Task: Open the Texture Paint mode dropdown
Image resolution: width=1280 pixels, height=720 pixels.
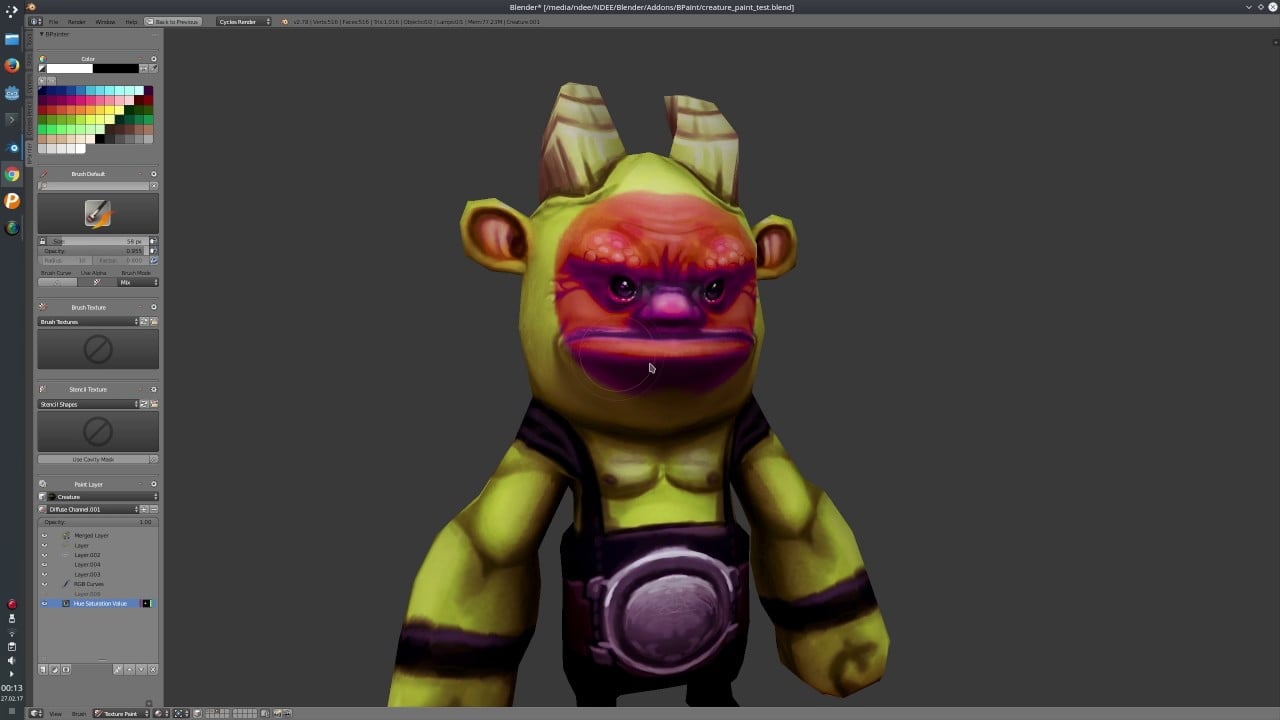Action: [121, 713]
